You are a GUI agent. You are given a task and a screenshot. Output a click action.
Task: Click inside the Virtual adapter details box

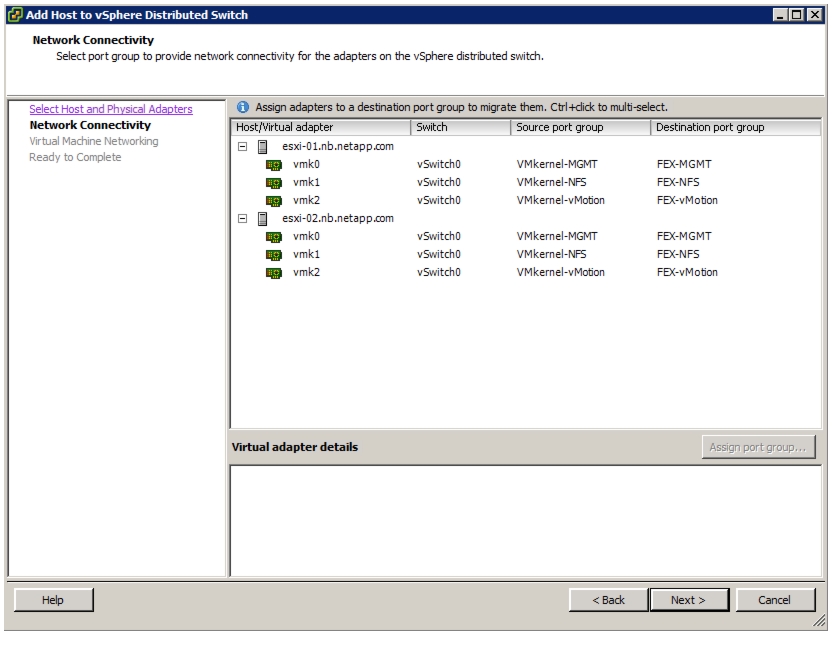pos(526,520)
